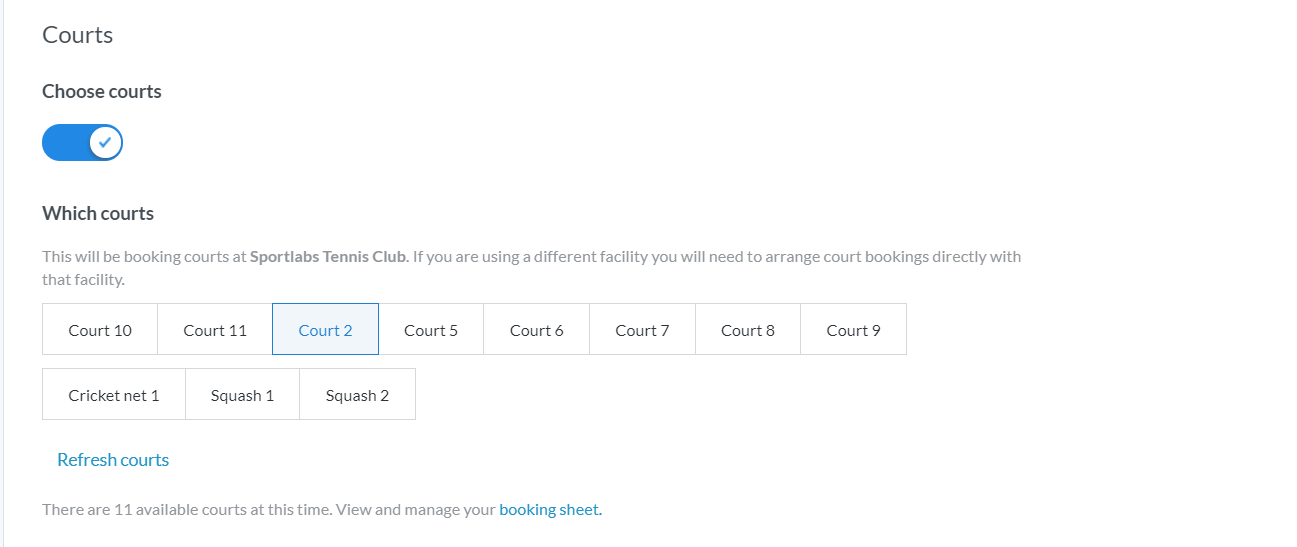Screen dimensions: 1297x547
Task: Click the Which courts label
Action: coord(98,213)
